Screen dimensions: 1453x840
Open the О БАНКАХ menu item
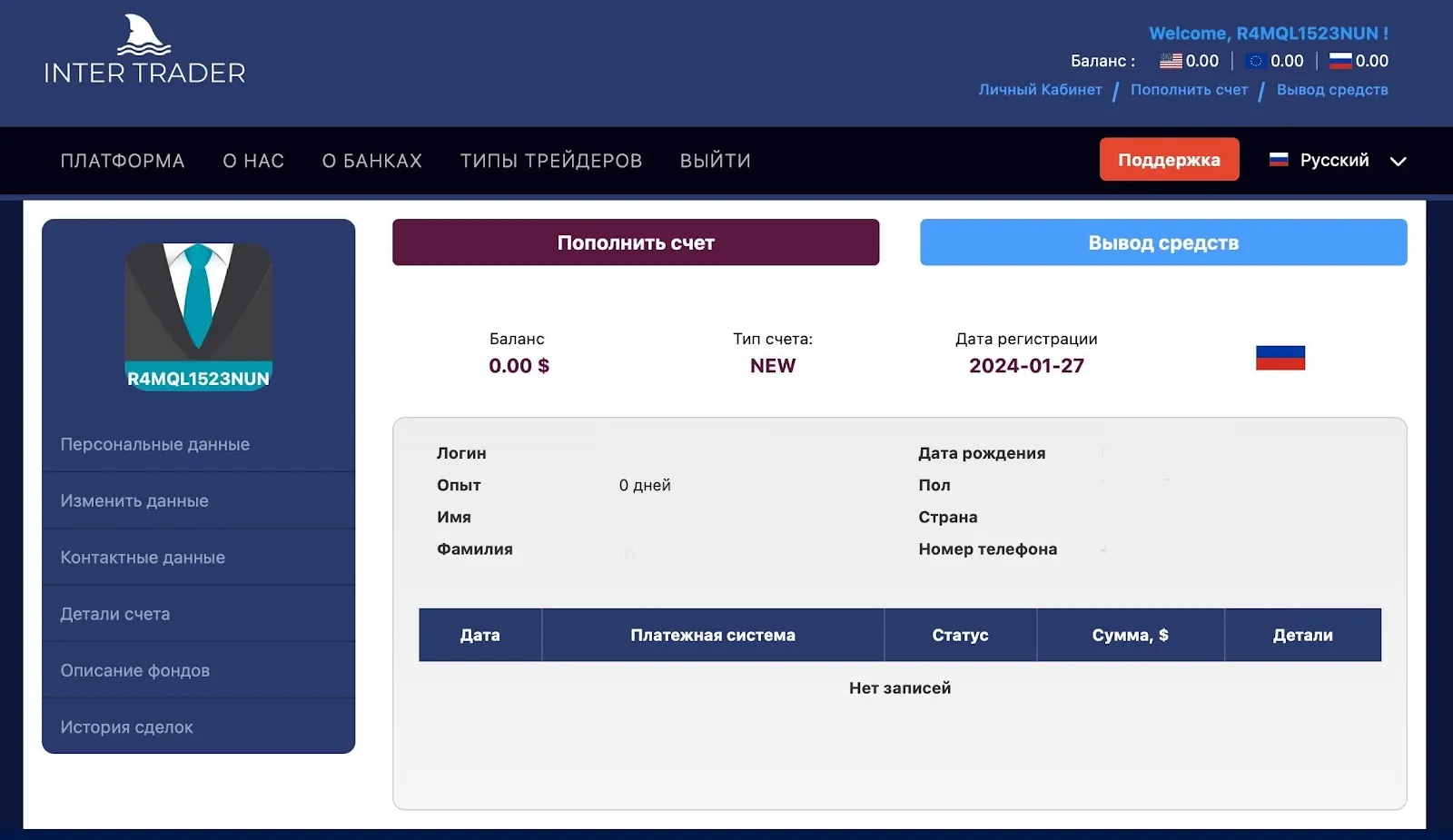[372, 161]
